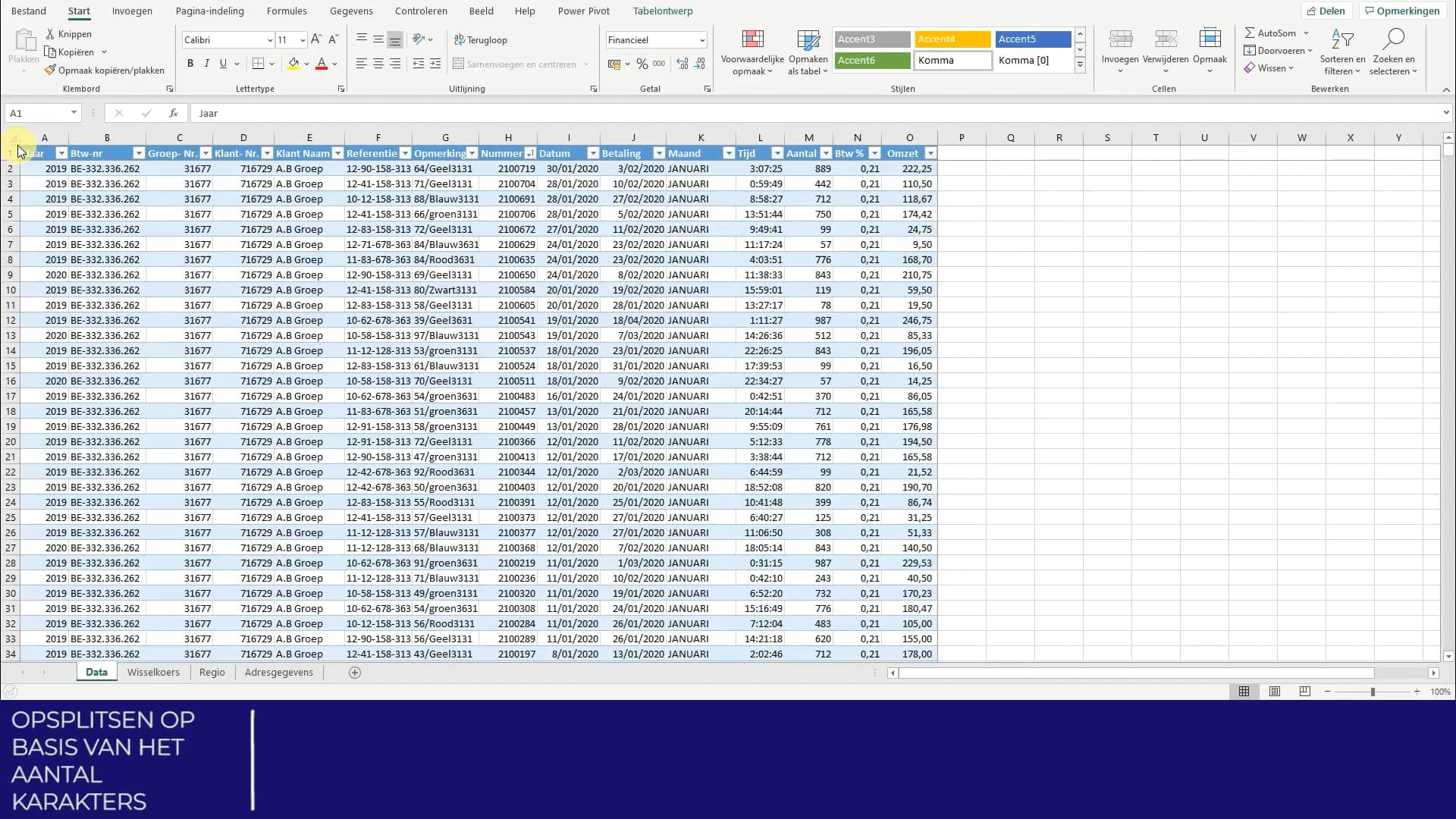The width and height of the screenshot is (1456, 819).
Task: Click the add new sheet plus icon
Action: coord(354,673)
